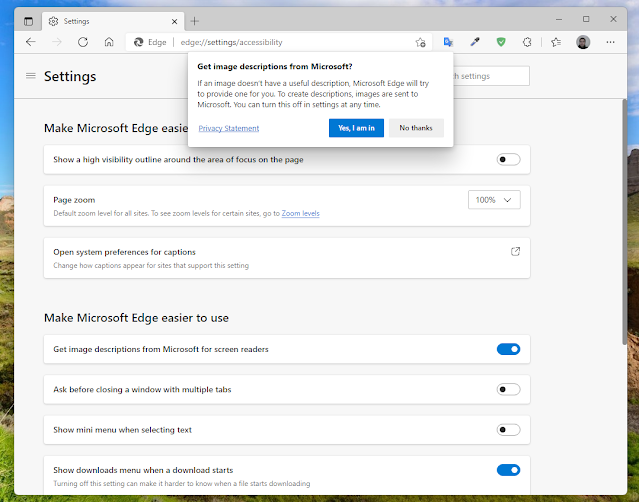Minimize the Edge window

tap(559, 19)
